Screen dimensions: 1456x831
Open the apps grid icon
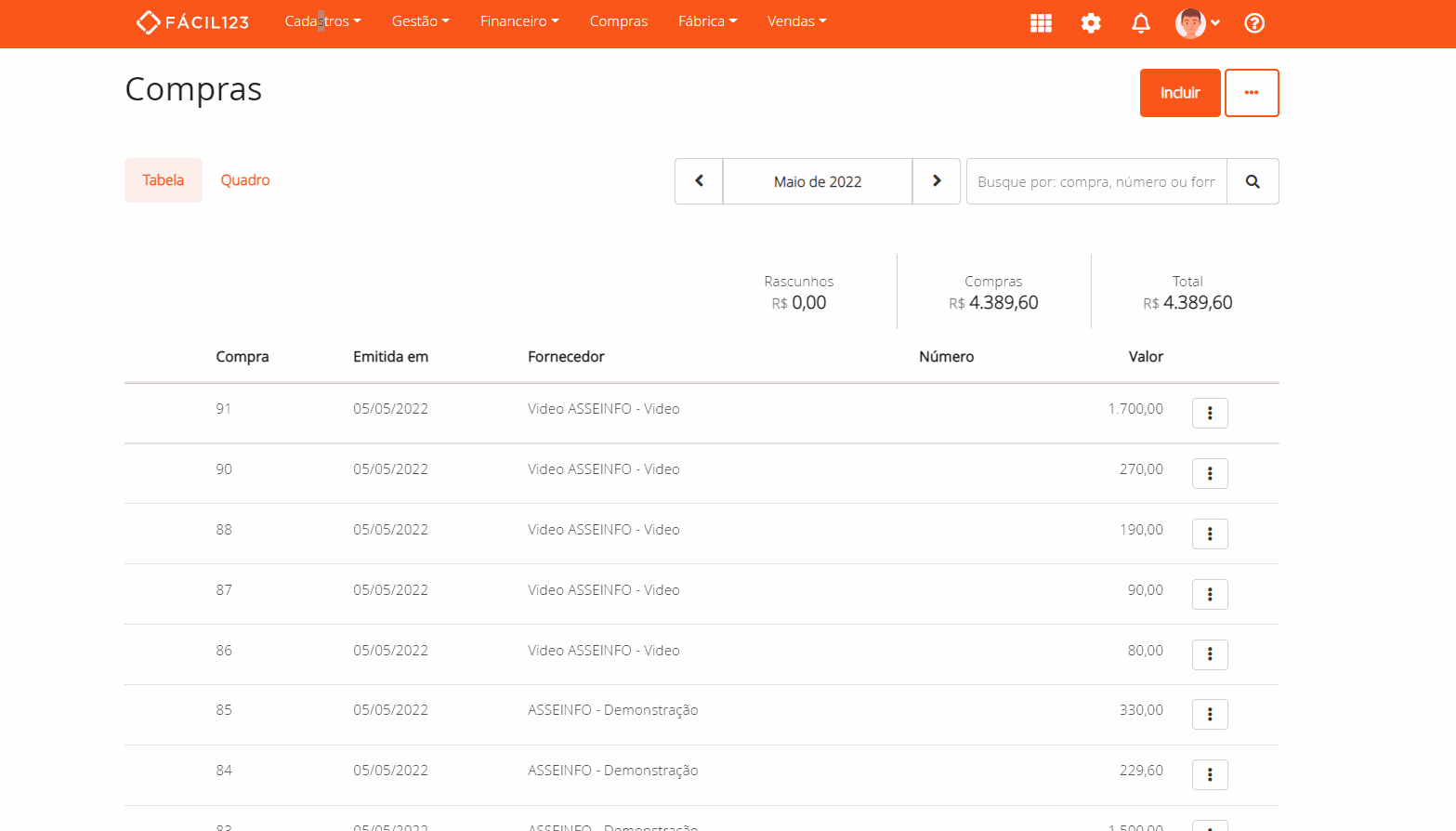click(x=1041, y=23)
